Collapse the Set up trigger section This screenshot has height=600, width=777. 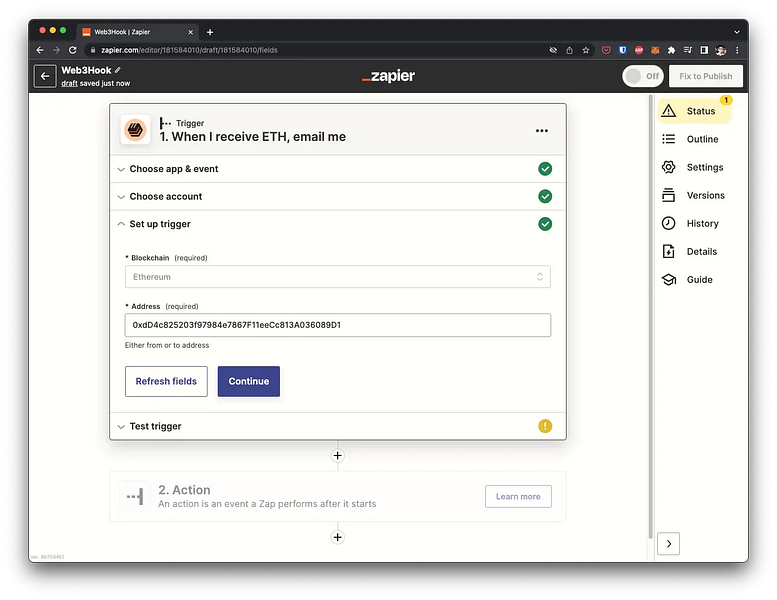pos(337,224)
